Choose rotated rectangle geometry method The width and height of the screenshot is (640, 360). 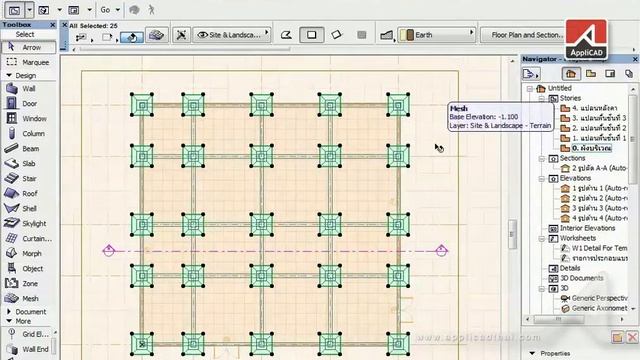[x=336, y=35]
